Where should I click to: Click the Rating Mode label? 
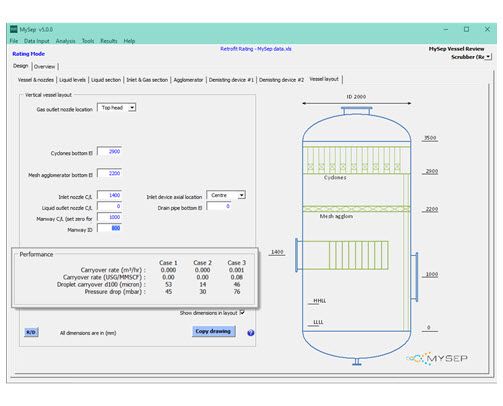coord(29,54)
